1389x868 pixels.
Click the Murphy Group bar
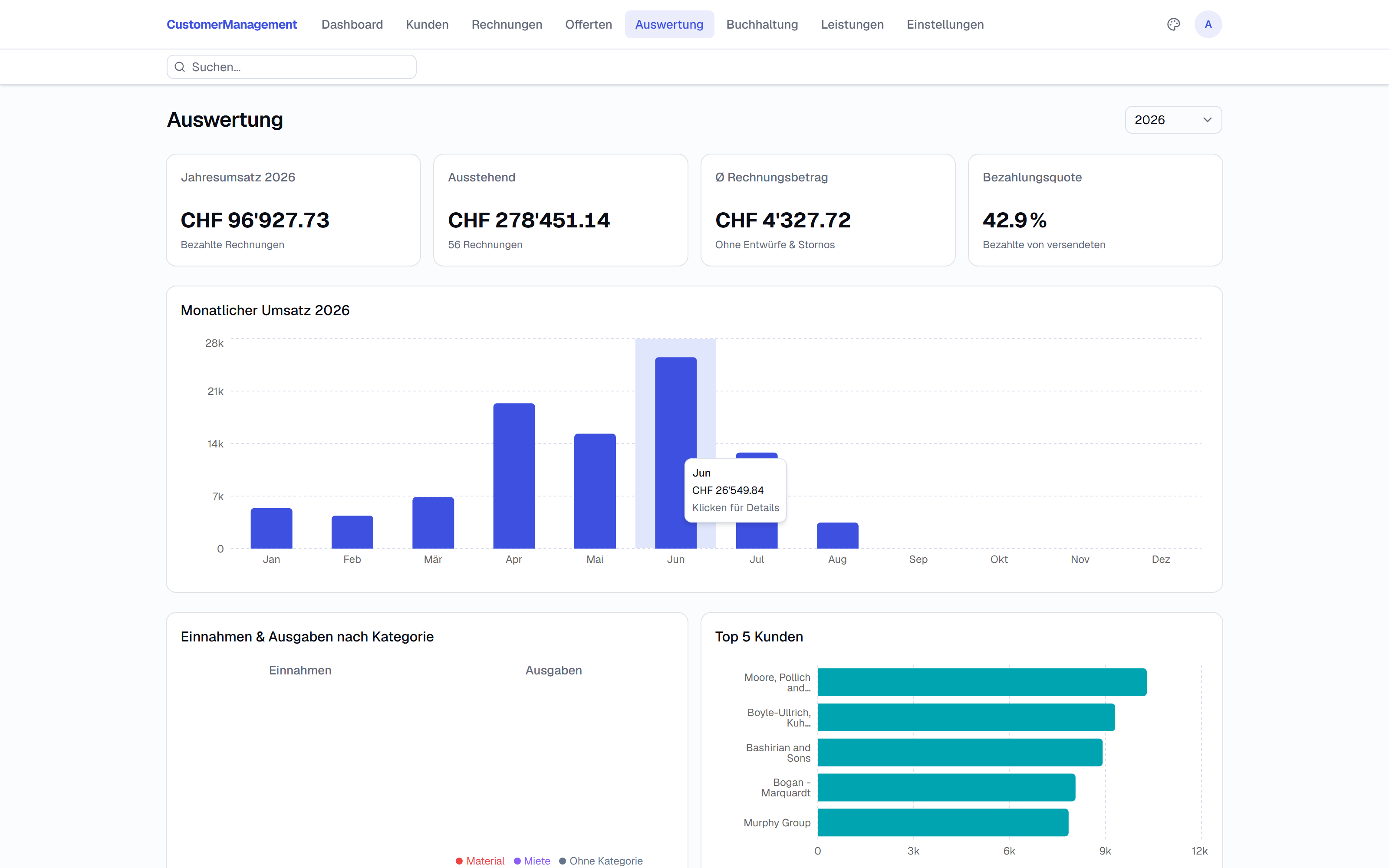coord(943,823)
